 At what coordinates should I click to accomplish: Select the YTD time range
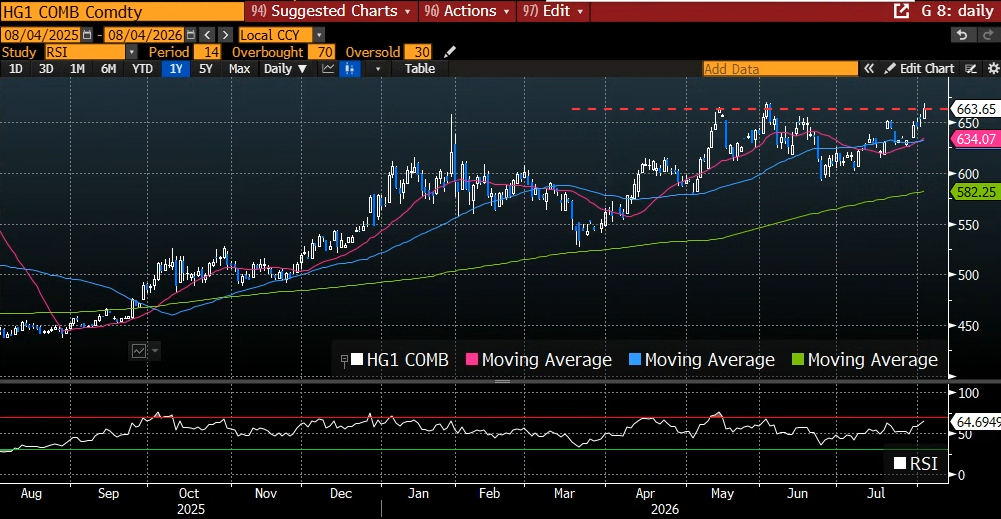click(x=142, y=68)
